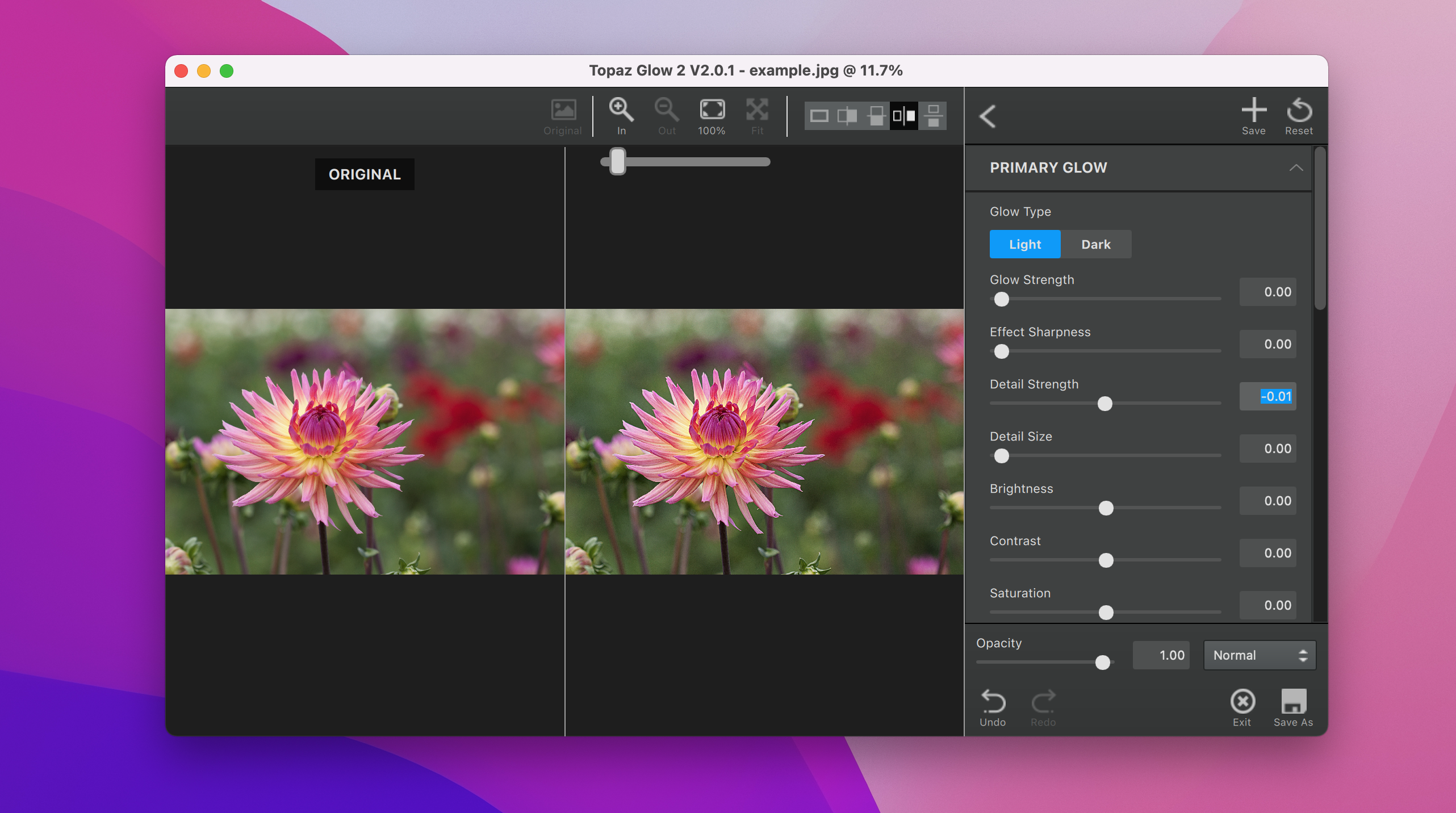Click the Reset icon
This screenshot has width=1456, height=813.
pos(1299,110)
